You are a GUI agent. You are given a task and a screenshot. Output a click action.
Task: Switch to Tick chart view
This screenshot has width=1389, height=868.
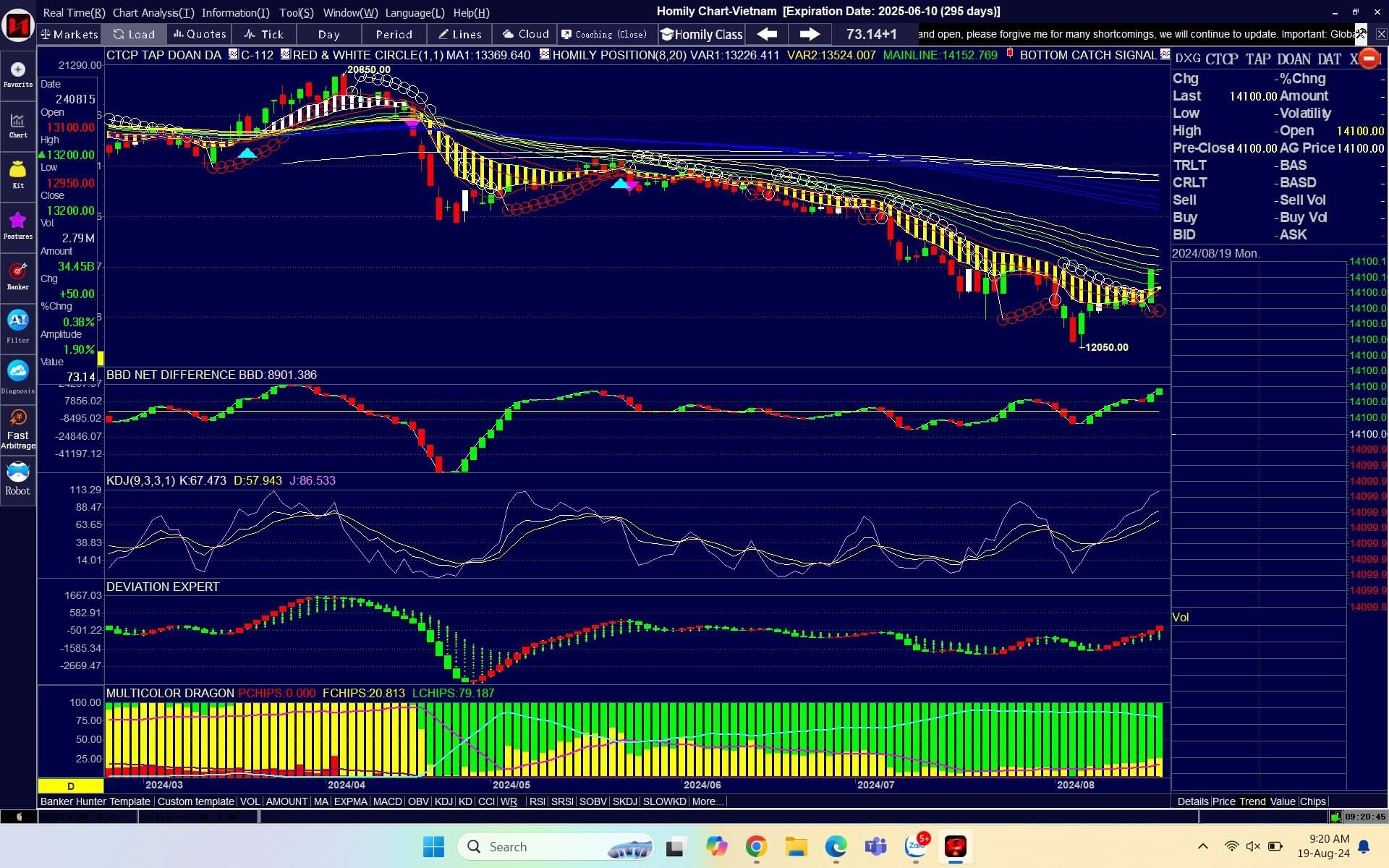pyautogui.click(x=264, y=34)
